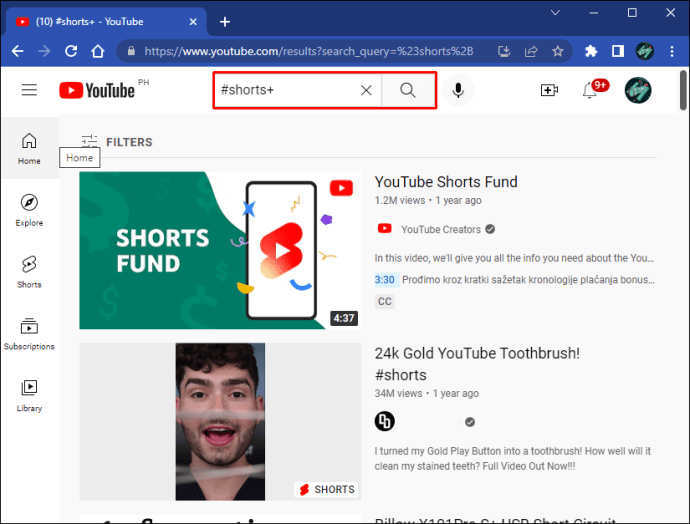Click YouTube Creators channel avatar
The width and height of the screenshot is (690, 524).
pos(385,228)
